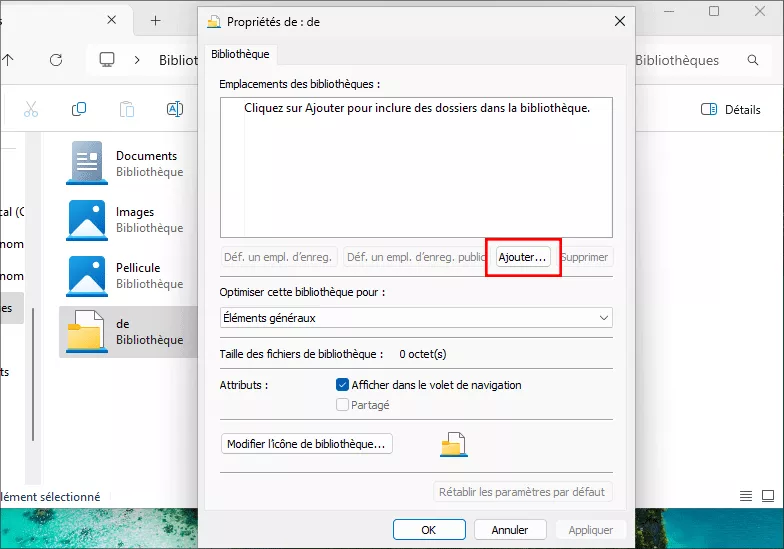Maximize the Explorer window
This screenshot has width=784, height=549.
[x=714, y=11]
